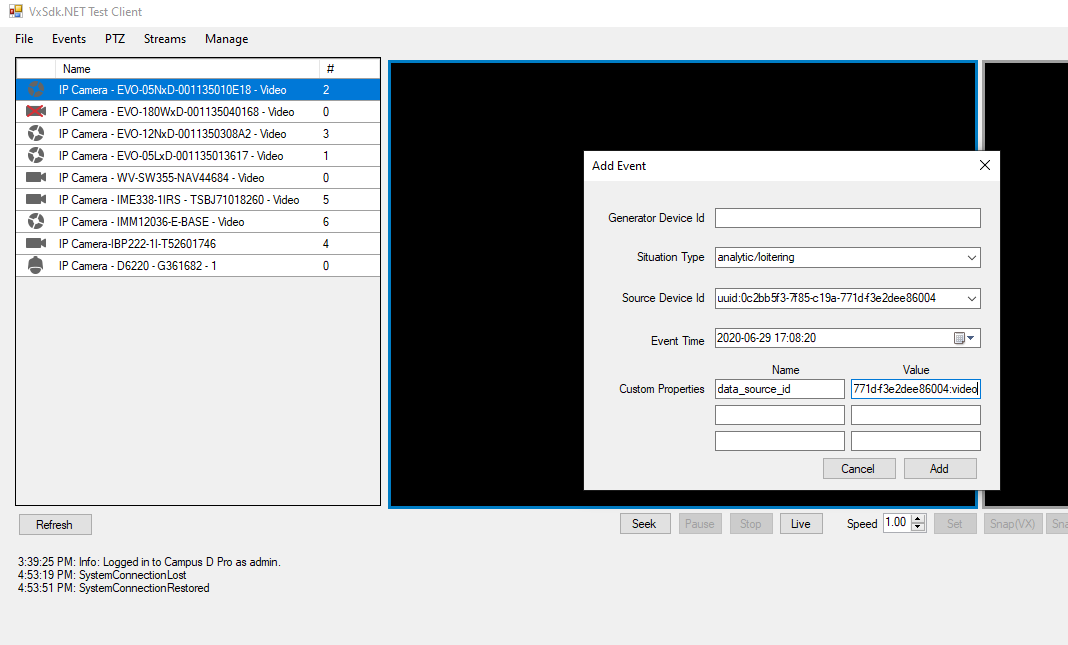The height and width of the screenshot is (645, 1068).
Task: Increase the Speed value with the up arrow
Action: [918, 519]
